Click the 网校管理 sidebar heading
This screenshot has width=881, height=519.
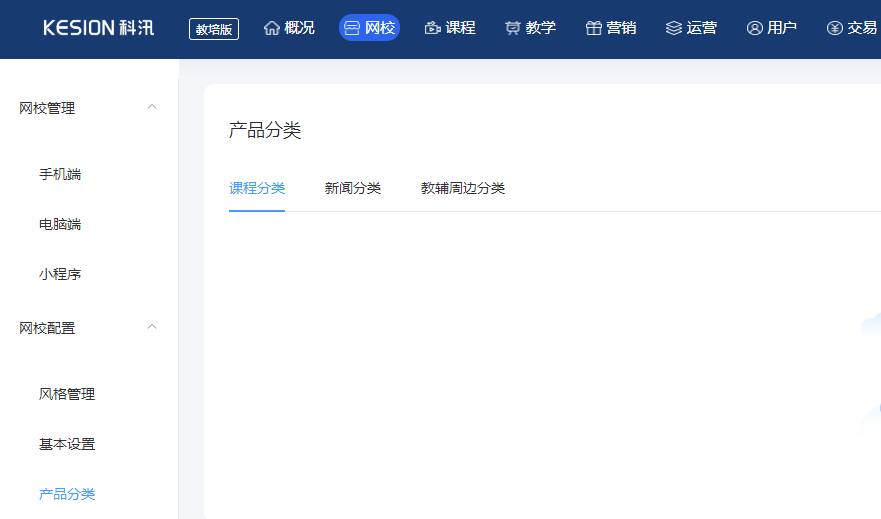click(47, 108)
